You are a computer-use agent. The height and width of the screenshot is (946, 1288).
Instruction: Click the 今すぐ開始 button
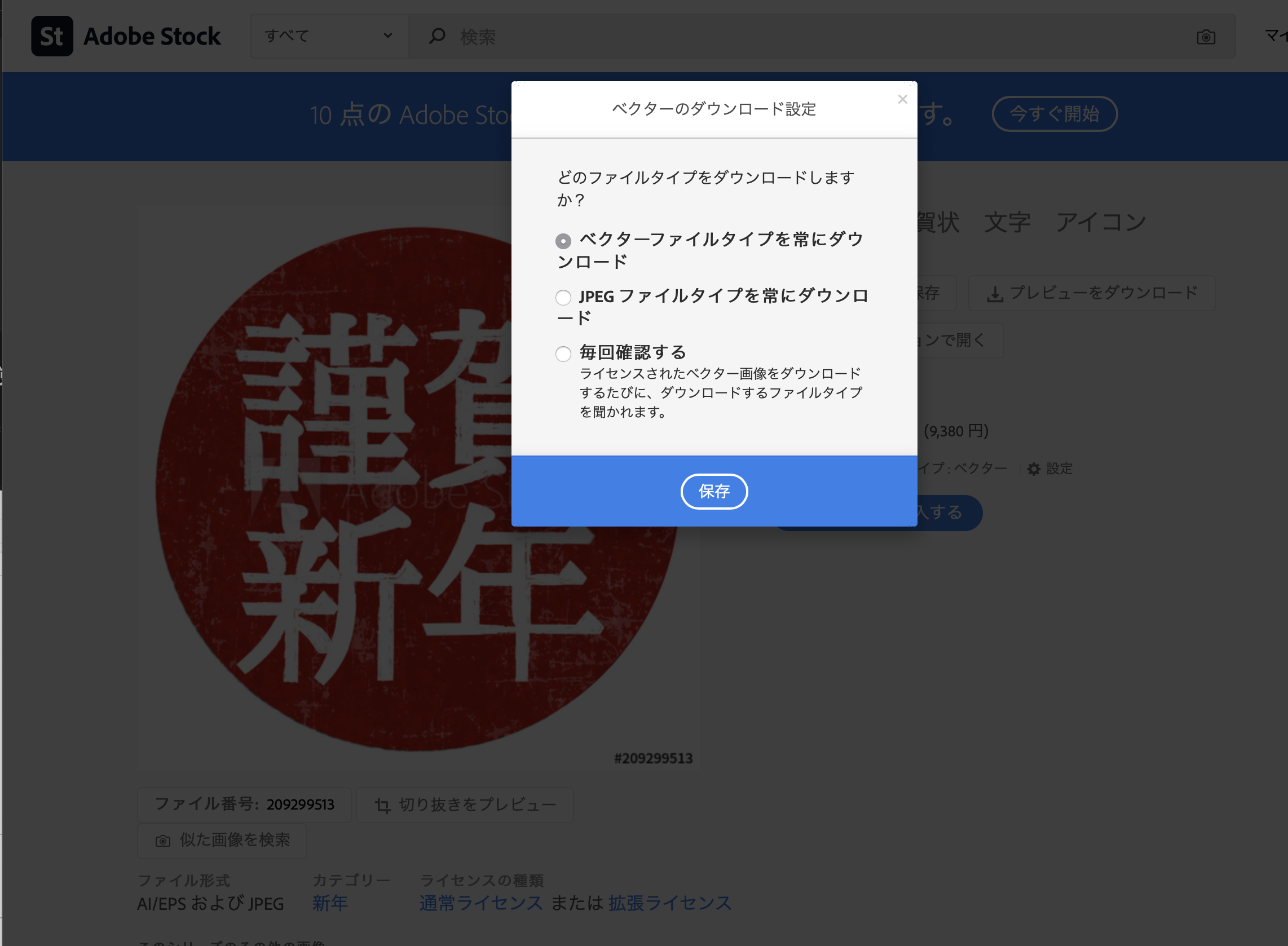point(1055,114)
